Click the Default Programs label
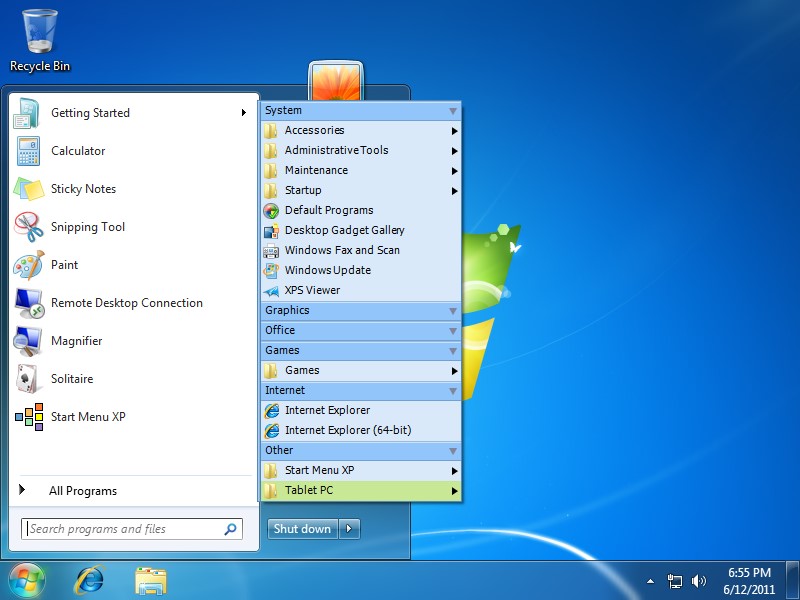This screenshot has height=600, width=800. [329, 210]
